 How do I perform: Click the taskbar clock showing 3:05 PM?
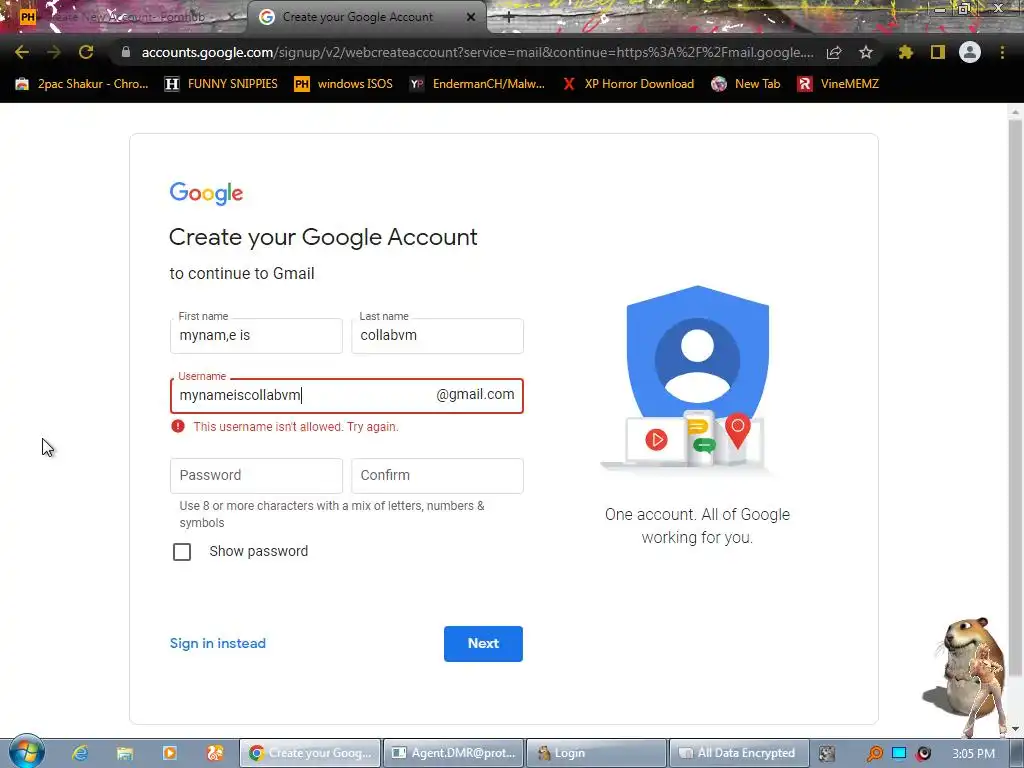[973, 754]
